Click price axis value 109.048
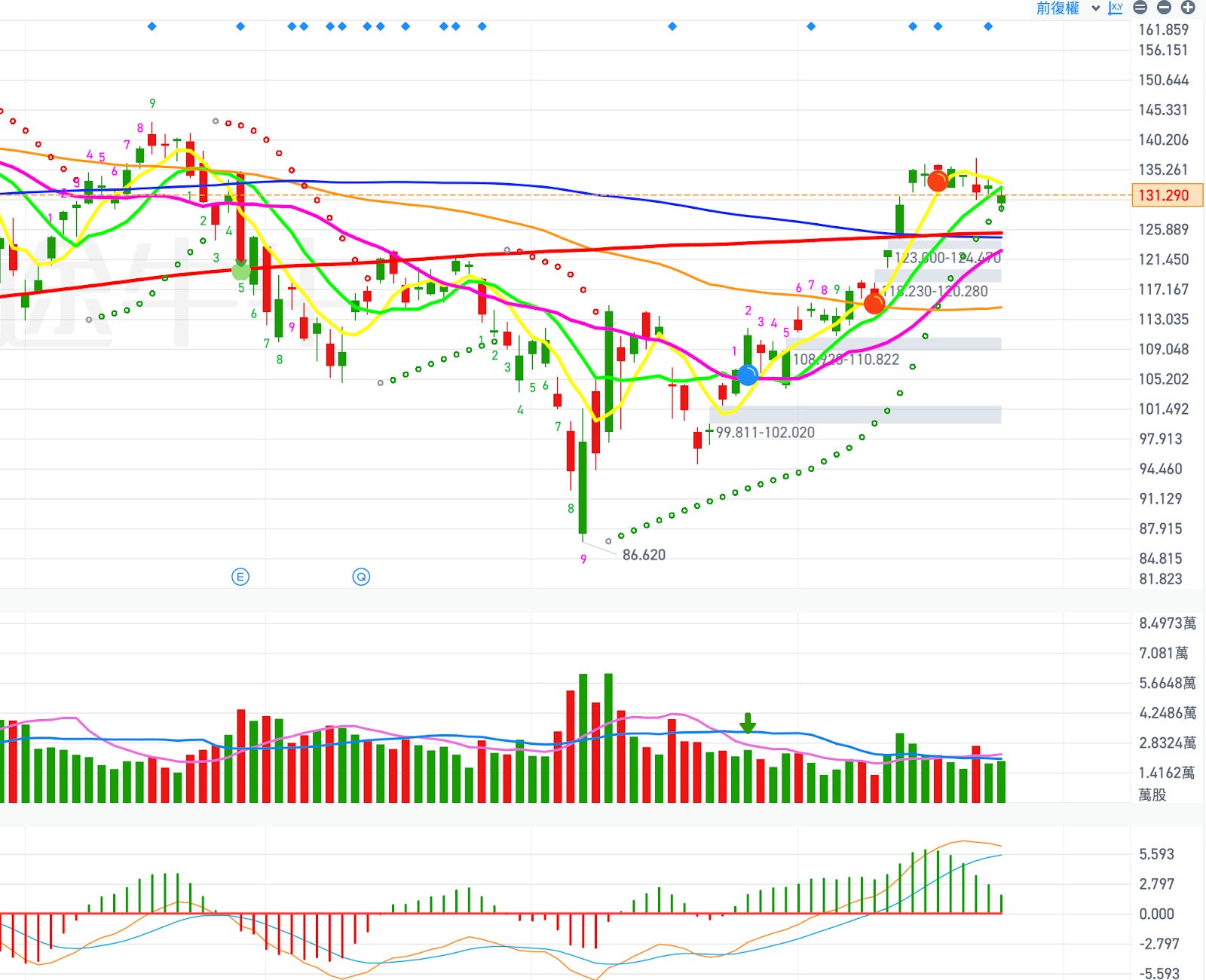 click(1163, 349)
